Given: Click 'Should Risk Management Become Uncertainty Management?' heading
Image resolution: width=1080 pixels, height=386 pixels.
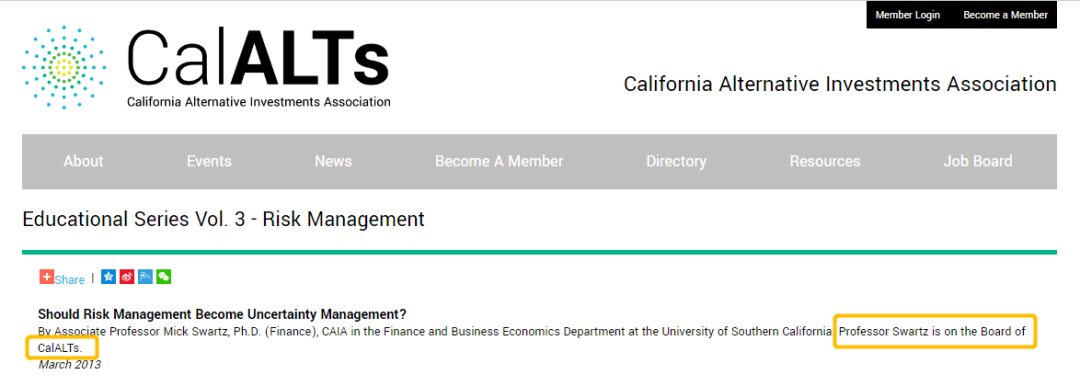Looking at the screenshot, I should 222,315.
